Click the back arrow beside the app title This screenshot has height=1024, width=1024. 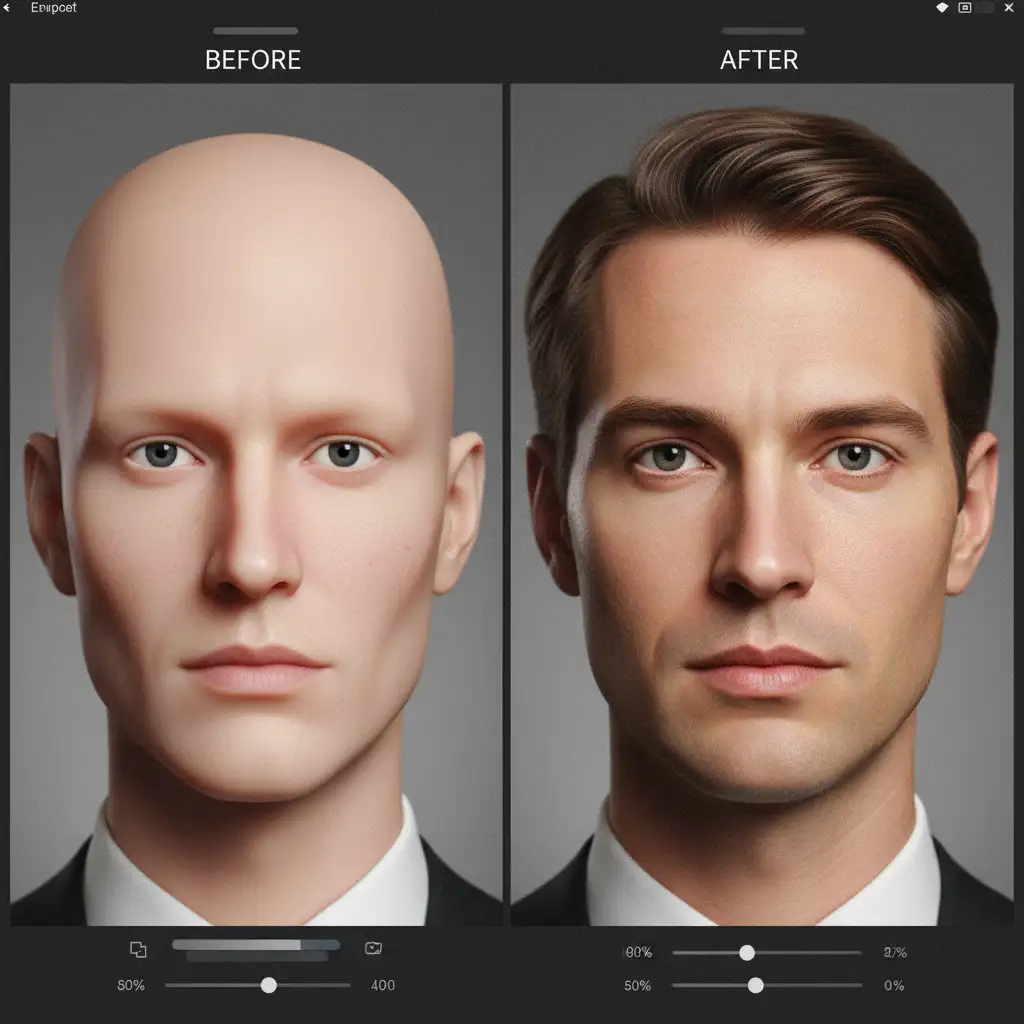coord(8,8)
